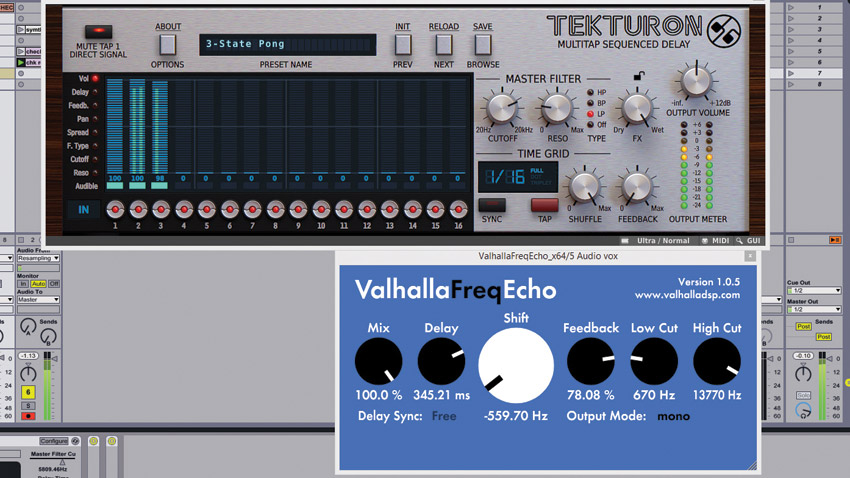Click the master track pan knob

803,373
